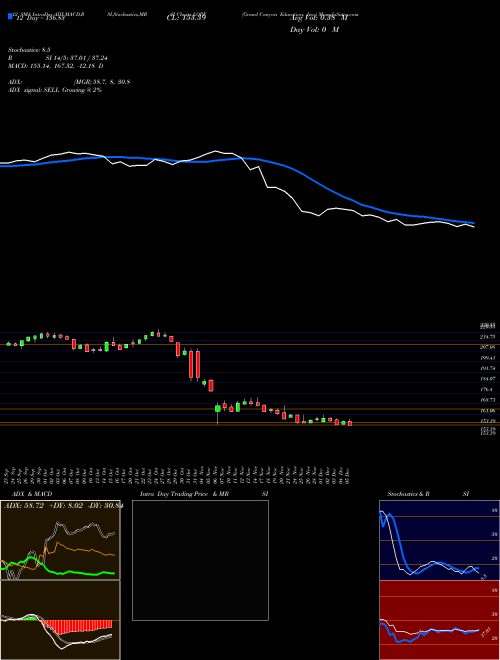
Task: Click the ADX signal: SELL Growing text
Action: tap(55, 90)
